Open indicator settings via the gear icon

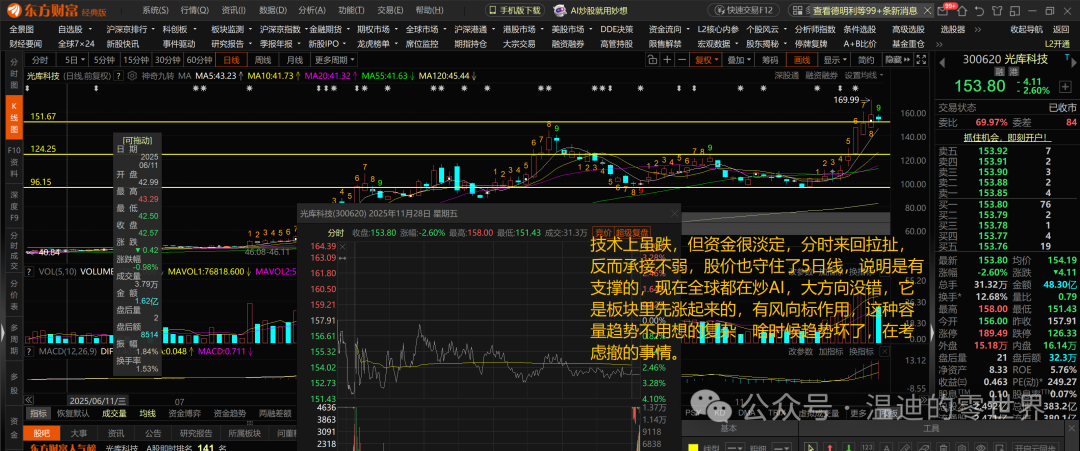click(x=132, y=76)
